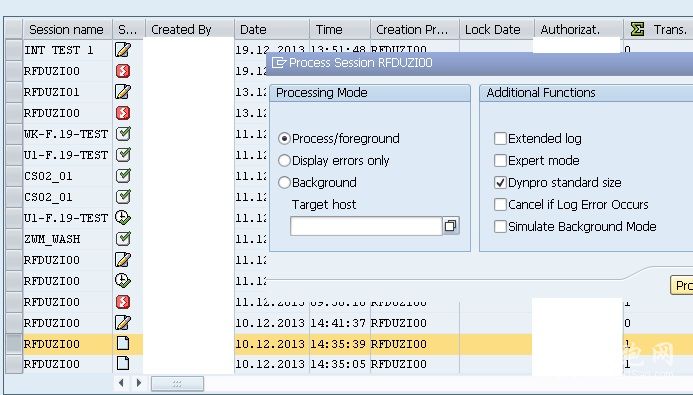Screen dimensions: 693x395
Task: Click the checkmark status icon in the U1-F.19-TEST row
Action: (123, 155)
